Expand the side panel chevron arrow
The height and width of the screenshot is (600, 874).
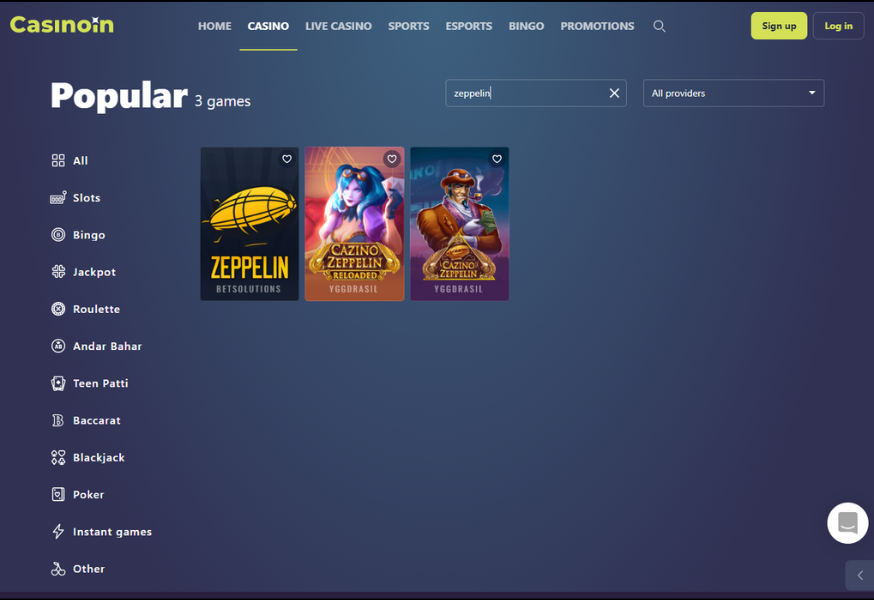860,575
